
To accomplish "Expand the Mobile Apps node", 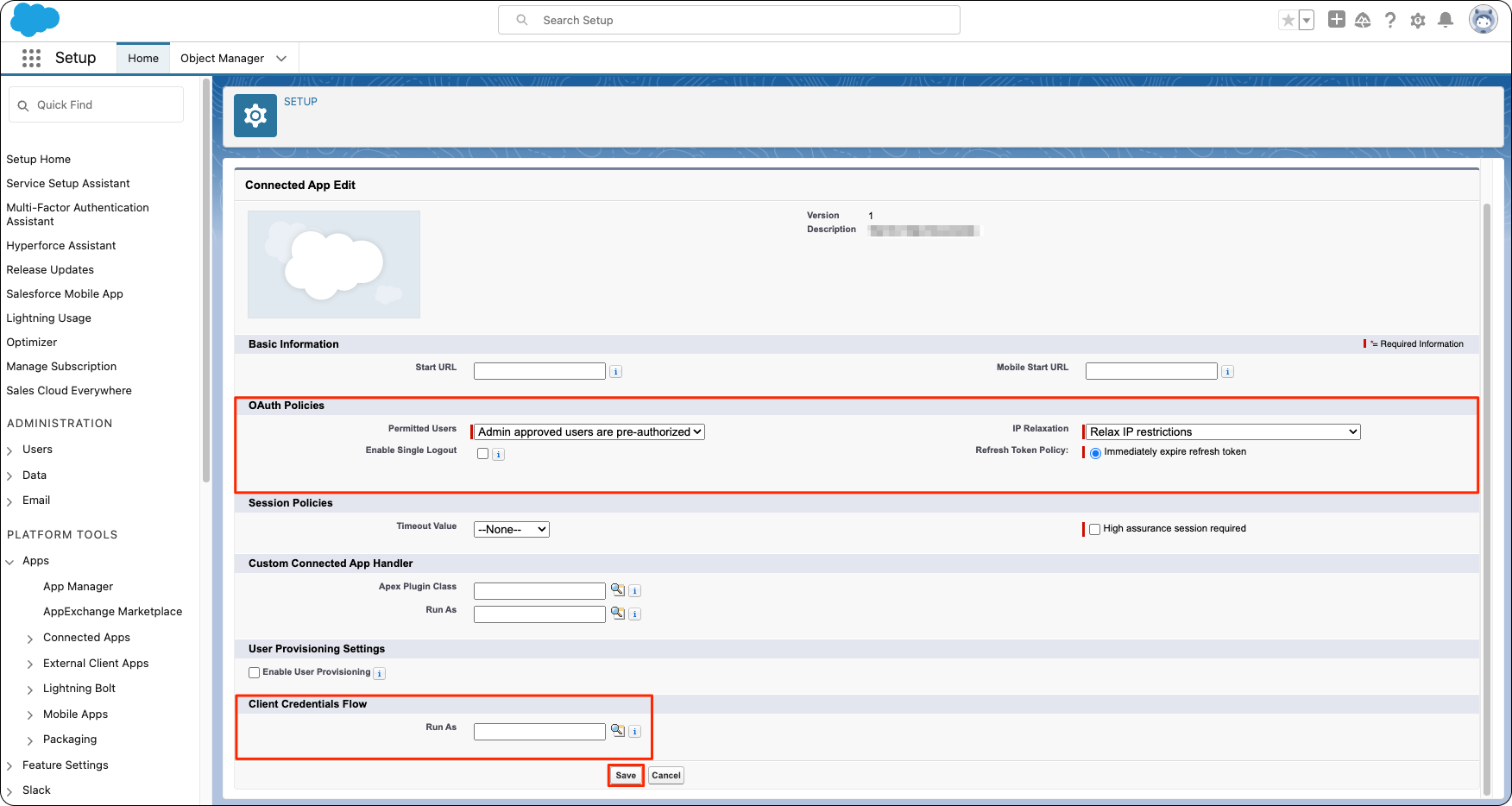I will 30,715.
